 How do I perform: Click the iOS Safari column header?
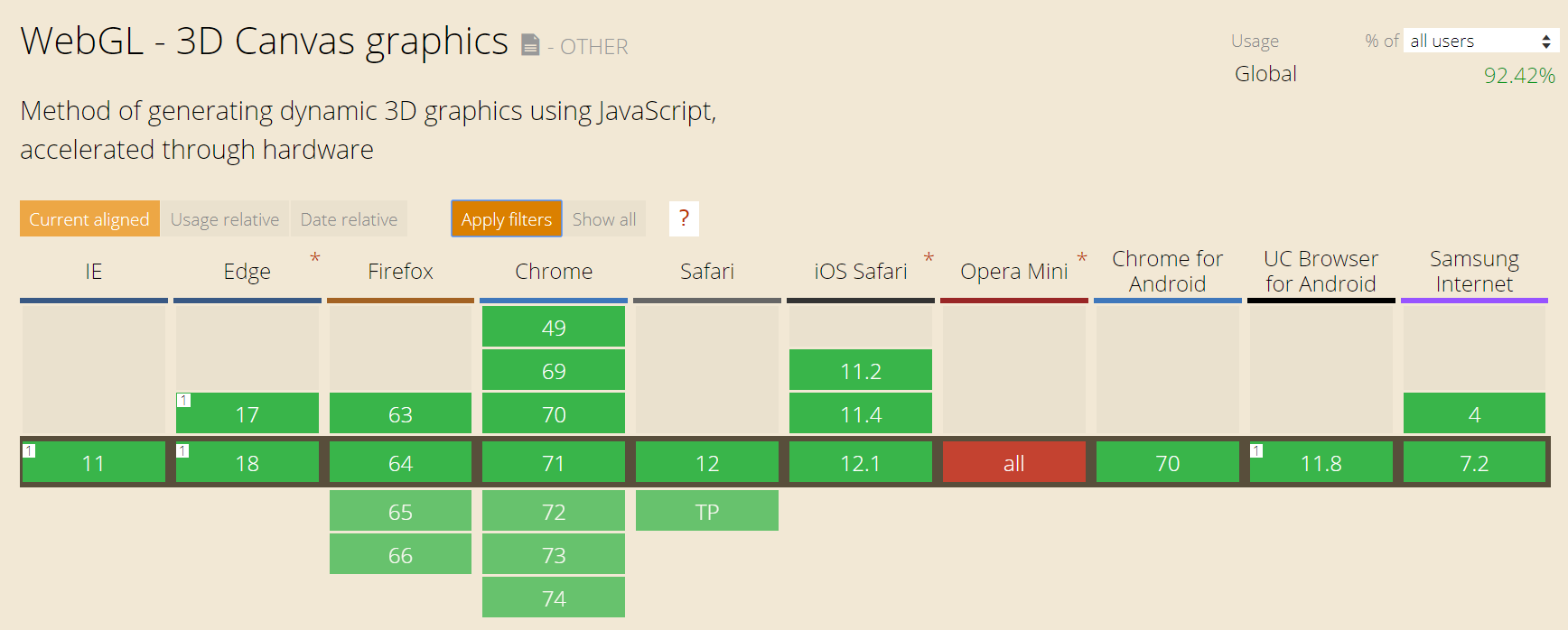pyautogui.click(x=861, y=272)
